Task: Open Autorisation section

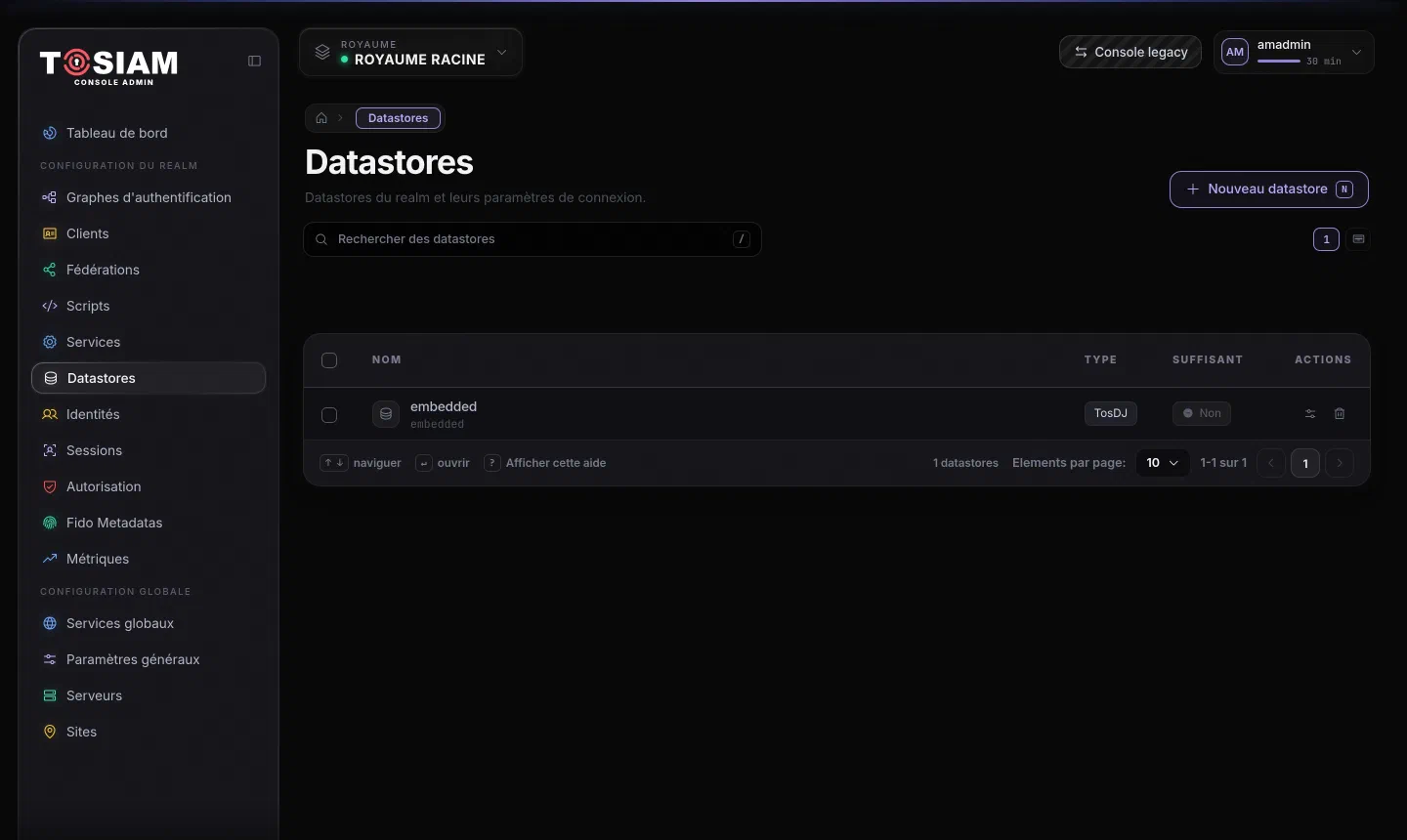Action: coord(149,486)
